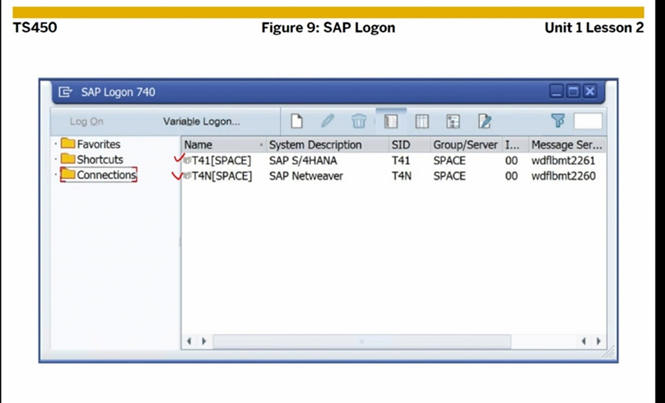665x403 pixels.
Task: Click the blue filter funnel icon
Action: 558,121
